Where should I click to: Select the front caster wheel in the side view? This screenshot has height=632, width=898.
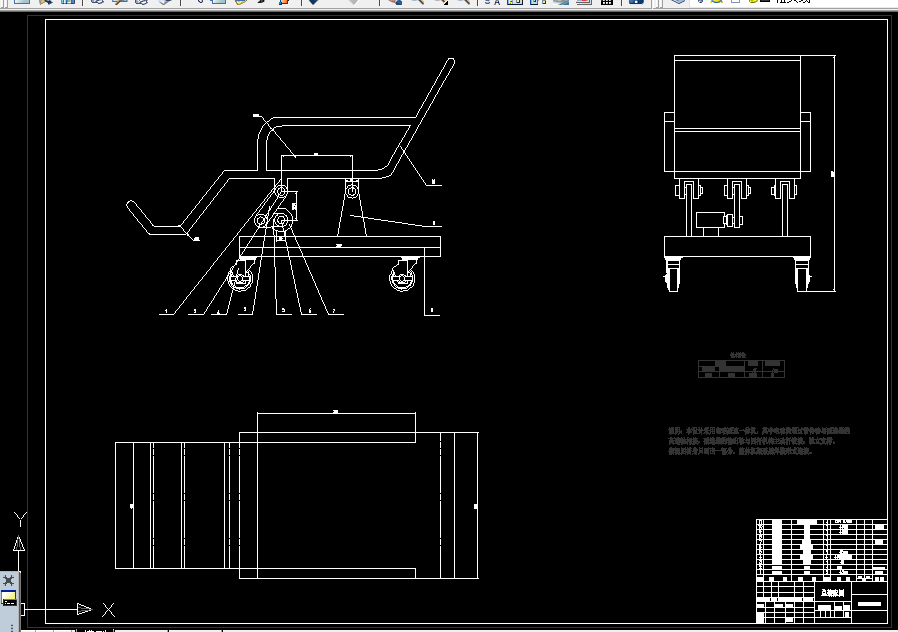coord(241,278)
